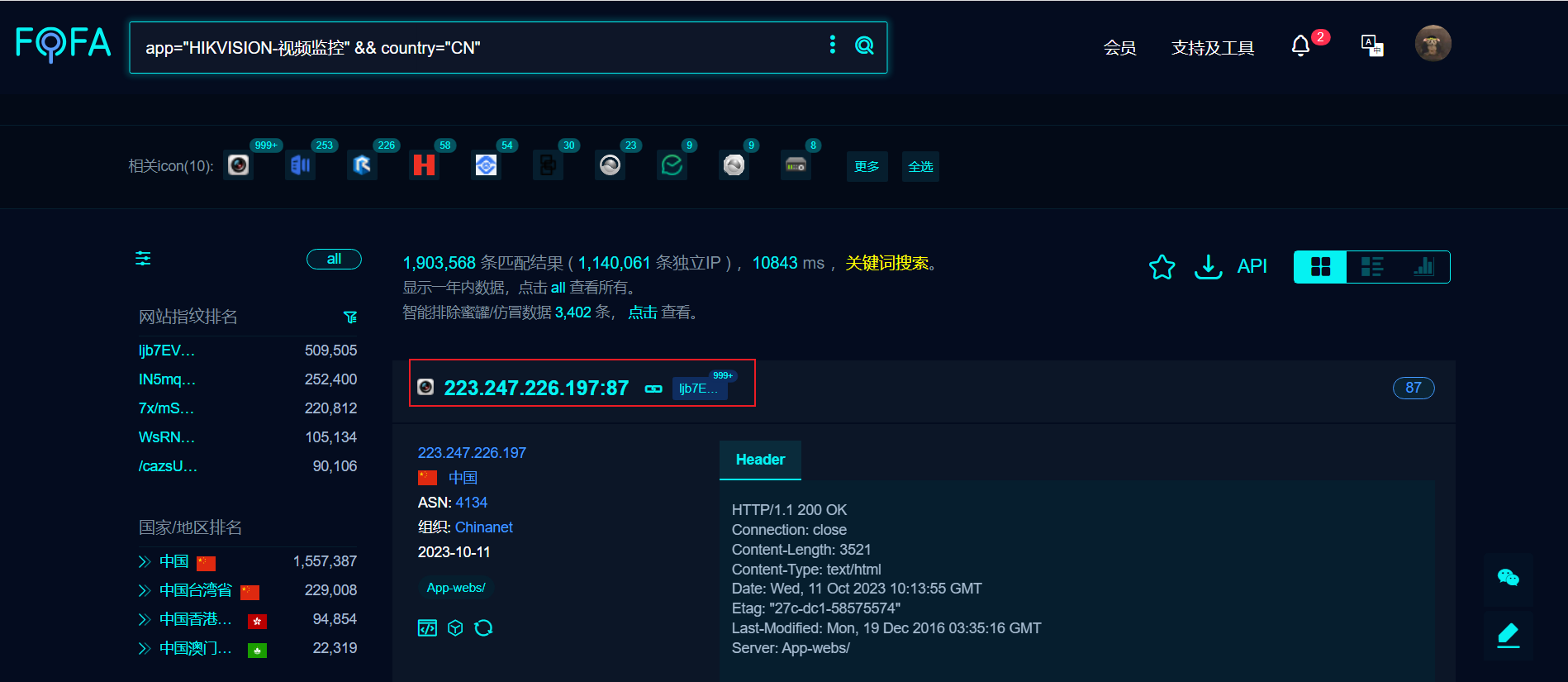Click the 更多 button for more icons

pyautogui.click(x=867, y=166)
